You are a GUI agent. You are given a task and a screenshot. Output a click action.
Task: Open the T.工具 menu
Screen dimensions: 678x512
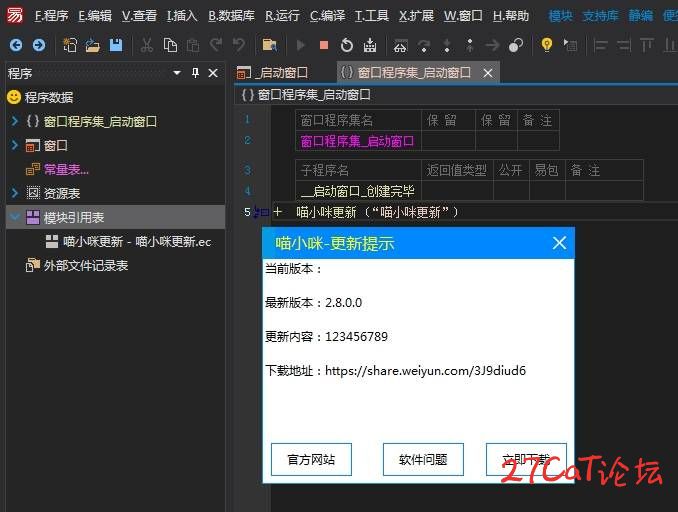click(372, 16)
